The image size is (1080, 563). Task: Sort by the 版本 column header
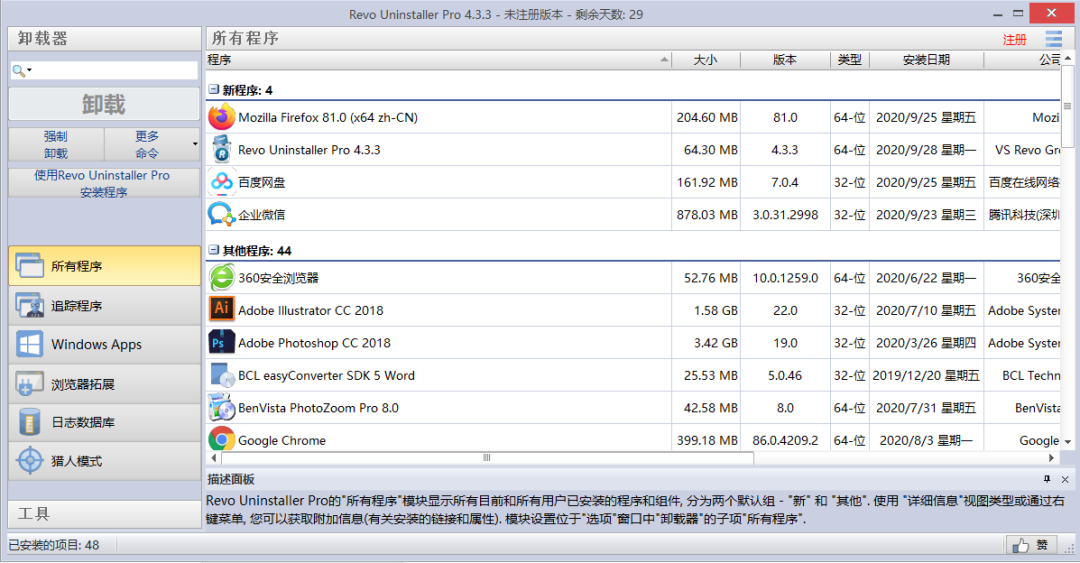click(785, 60)
